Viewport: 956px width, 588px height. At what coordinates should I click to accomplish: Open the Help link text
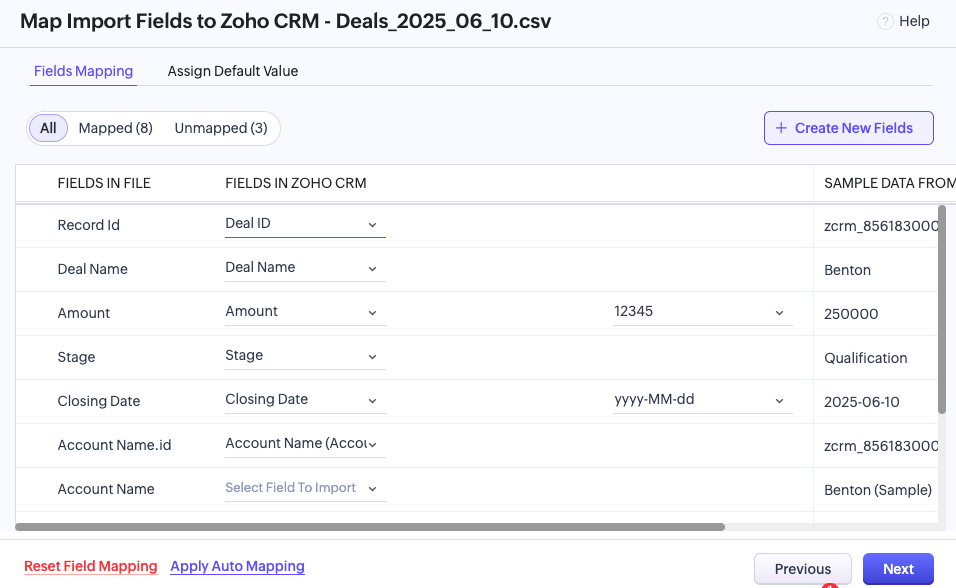[914, 21]
